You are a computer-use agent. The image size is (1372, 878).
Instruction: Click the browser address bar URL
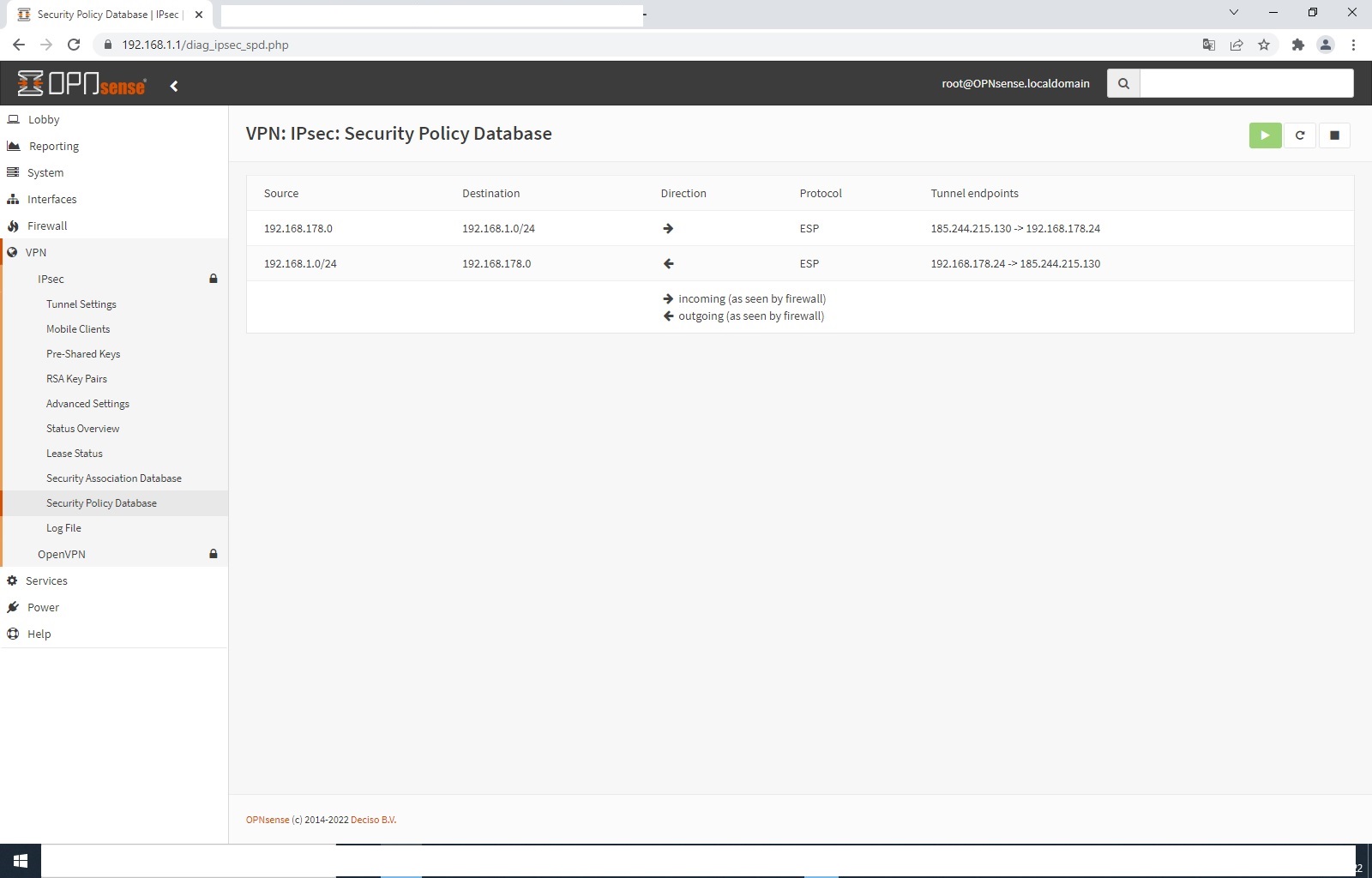[205, 45]
